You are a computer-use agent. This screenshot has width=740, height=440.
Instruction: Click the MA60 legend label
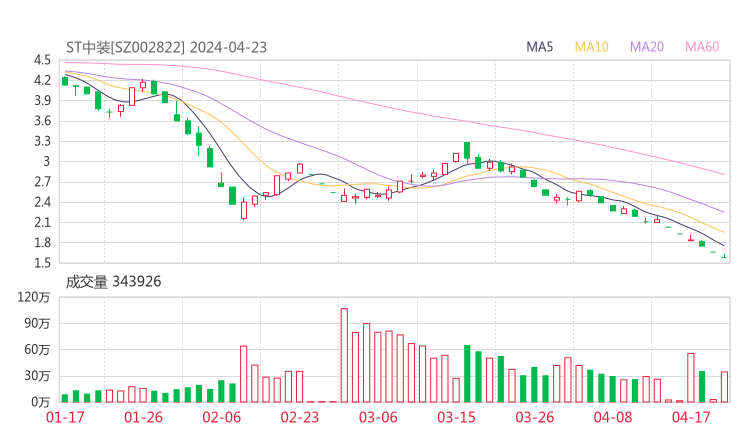click(x=702, y=47)
